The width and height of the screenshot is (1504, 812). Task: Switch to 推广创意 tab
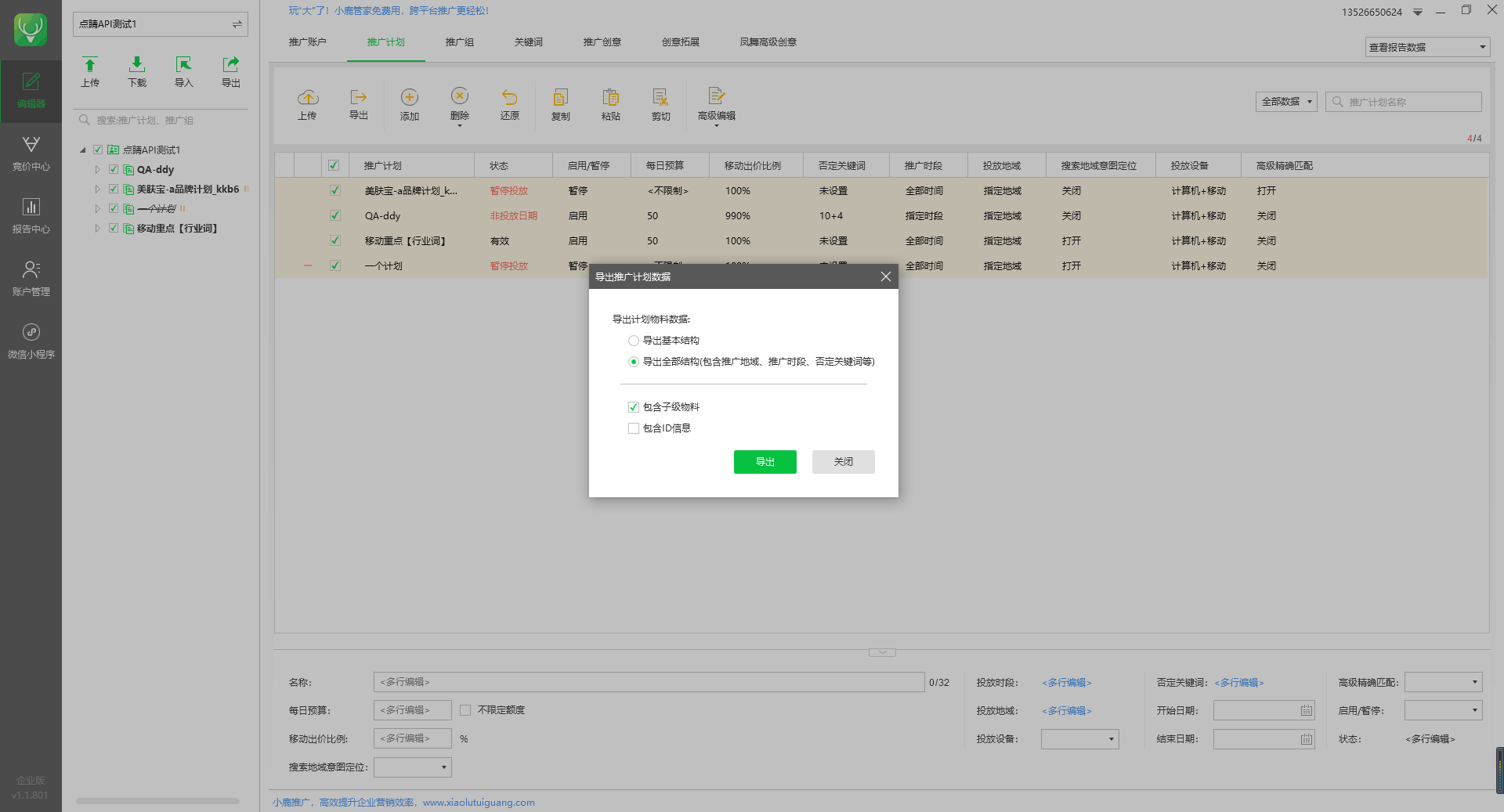(602, 42)
